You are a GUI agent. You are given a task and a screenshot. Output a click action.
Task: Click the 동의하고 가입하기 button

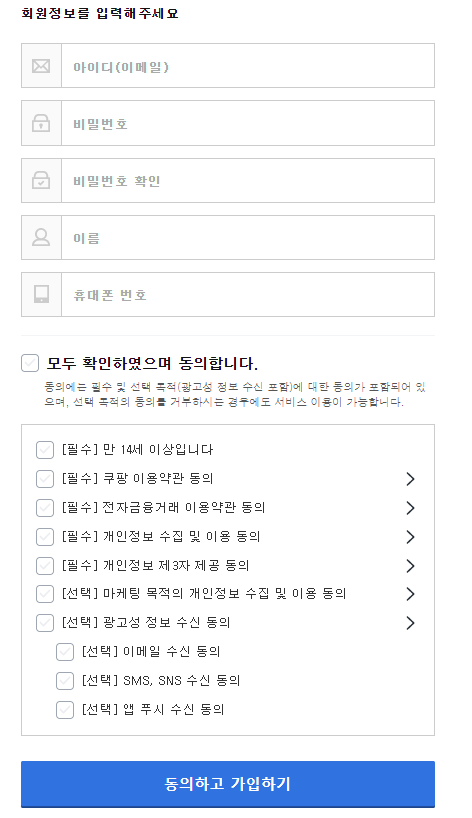[x=228, y=784]
